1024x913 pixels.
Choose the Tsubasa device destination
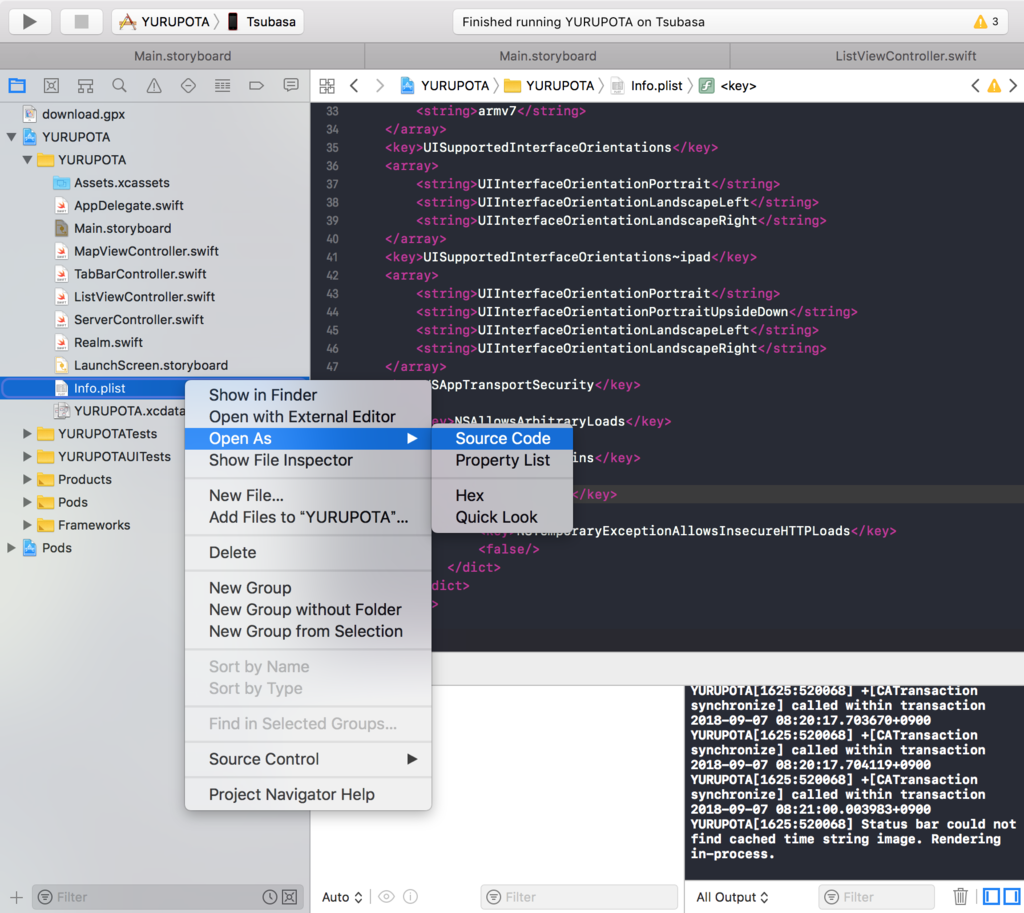[261, 22]
